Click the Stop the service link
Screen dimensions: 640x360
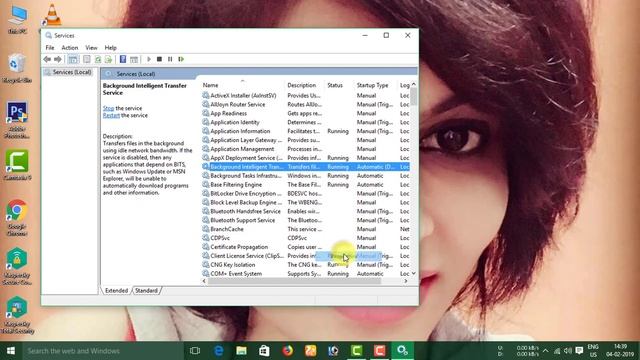coord(109,108)
